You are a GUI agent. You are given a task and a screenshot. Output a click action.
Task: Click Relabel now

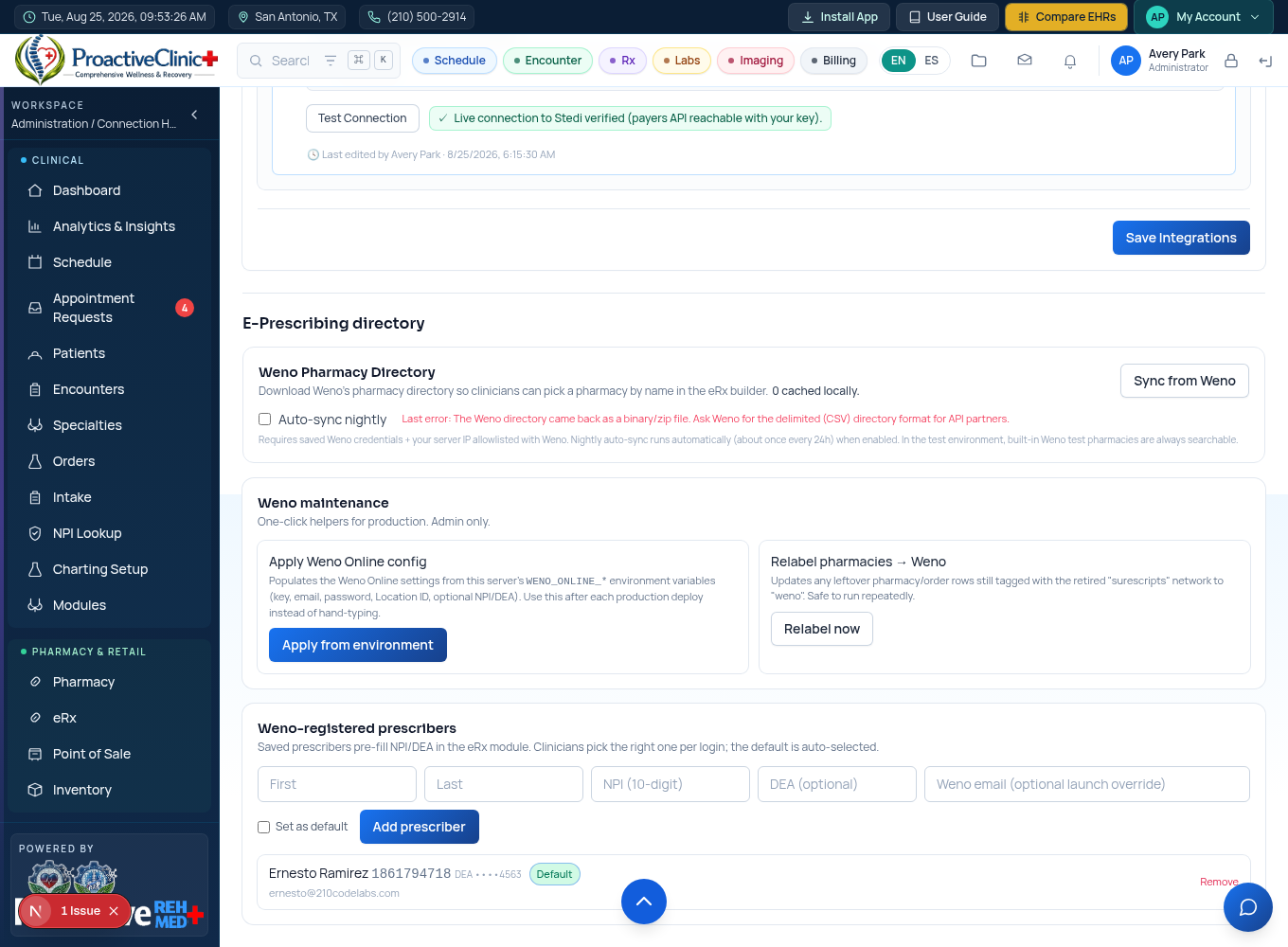pos(822,629)
